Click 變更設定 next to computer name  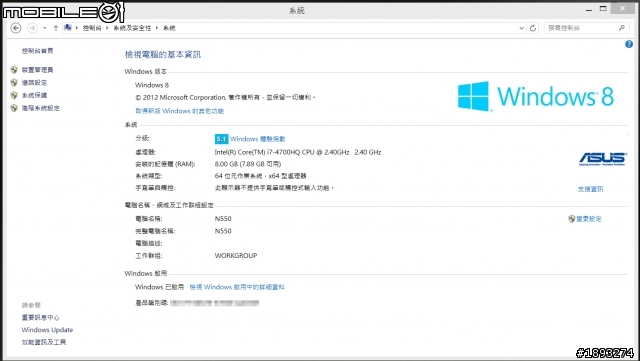coord(589,219)
